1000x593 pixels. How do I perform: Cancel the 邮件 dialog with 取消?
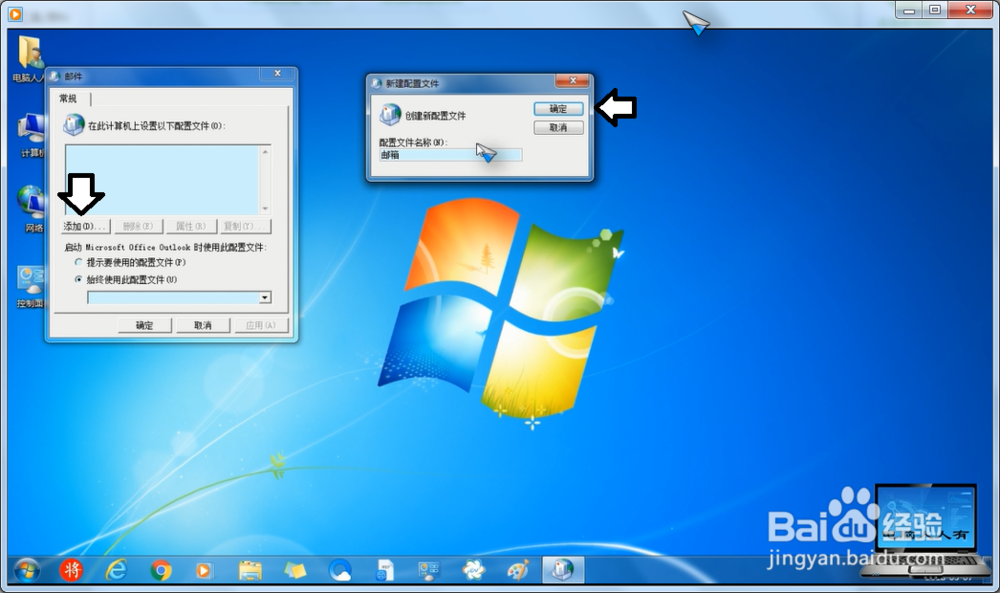click(x=203, y=325)
